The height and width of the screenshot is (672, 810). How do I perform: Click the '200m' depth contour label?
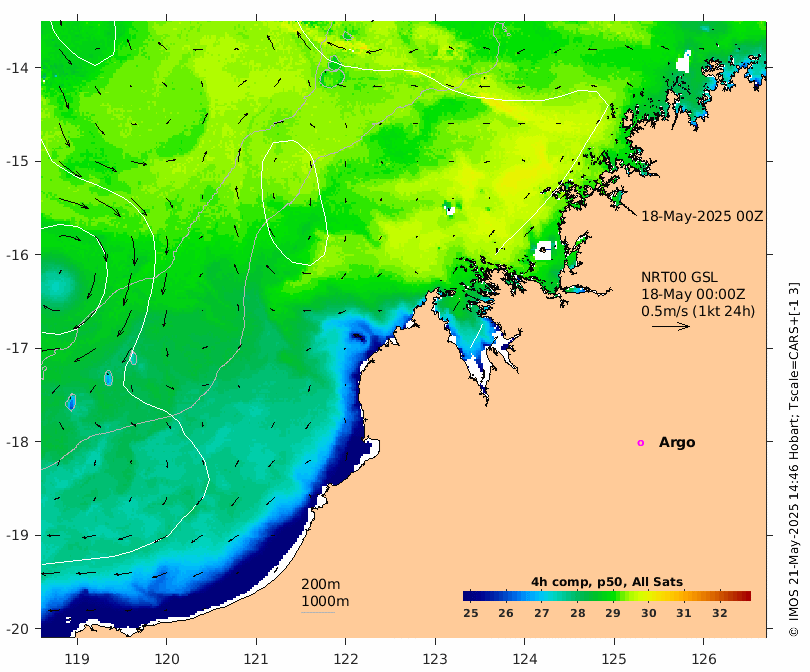[320, 584]
